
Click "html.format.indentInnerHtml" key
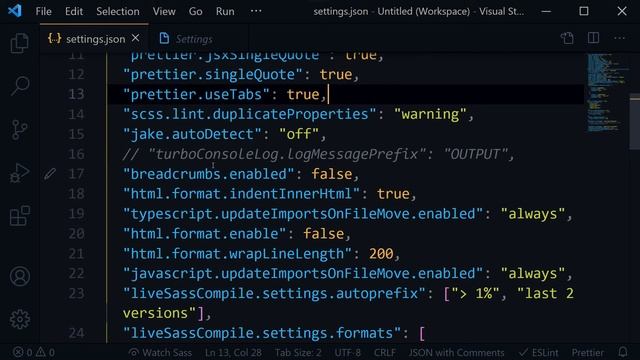pyautogui.click(x=241, y=194)
